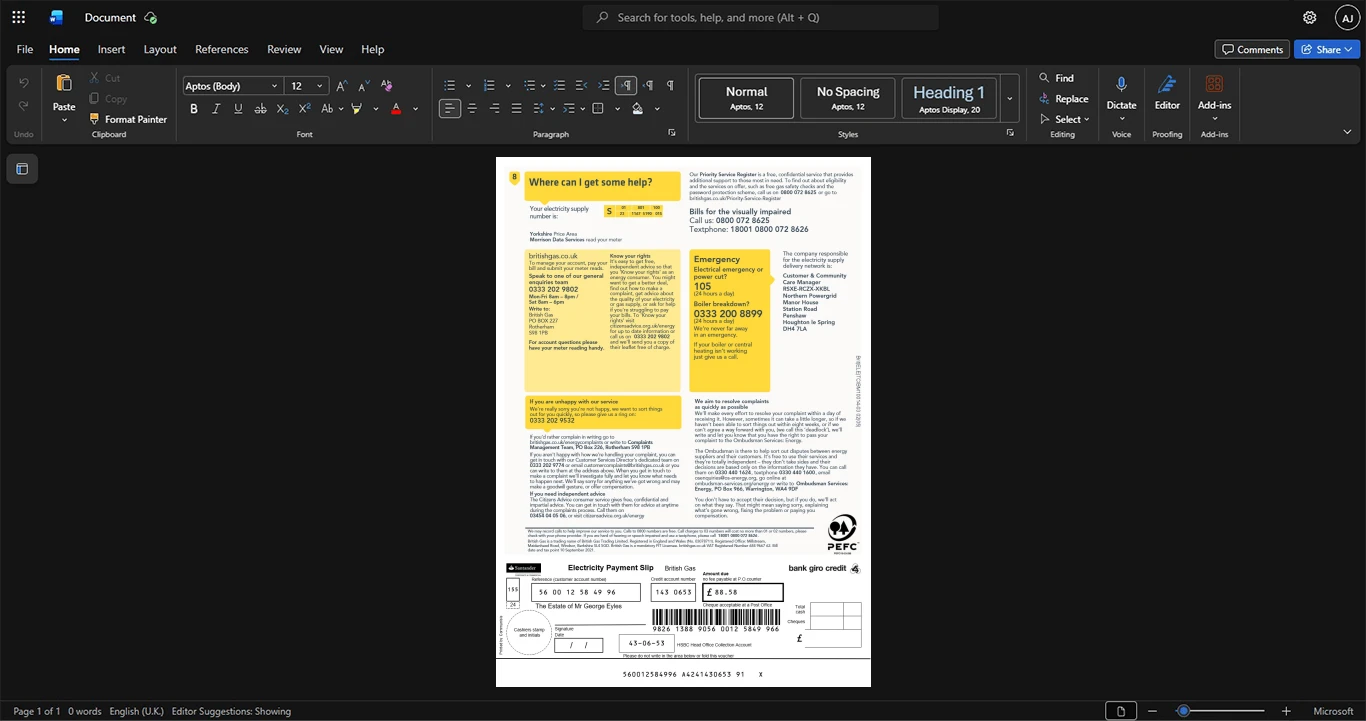Toggle Bold formatting
Viewport: 1366px width, 721px height.
click(194, 108)
